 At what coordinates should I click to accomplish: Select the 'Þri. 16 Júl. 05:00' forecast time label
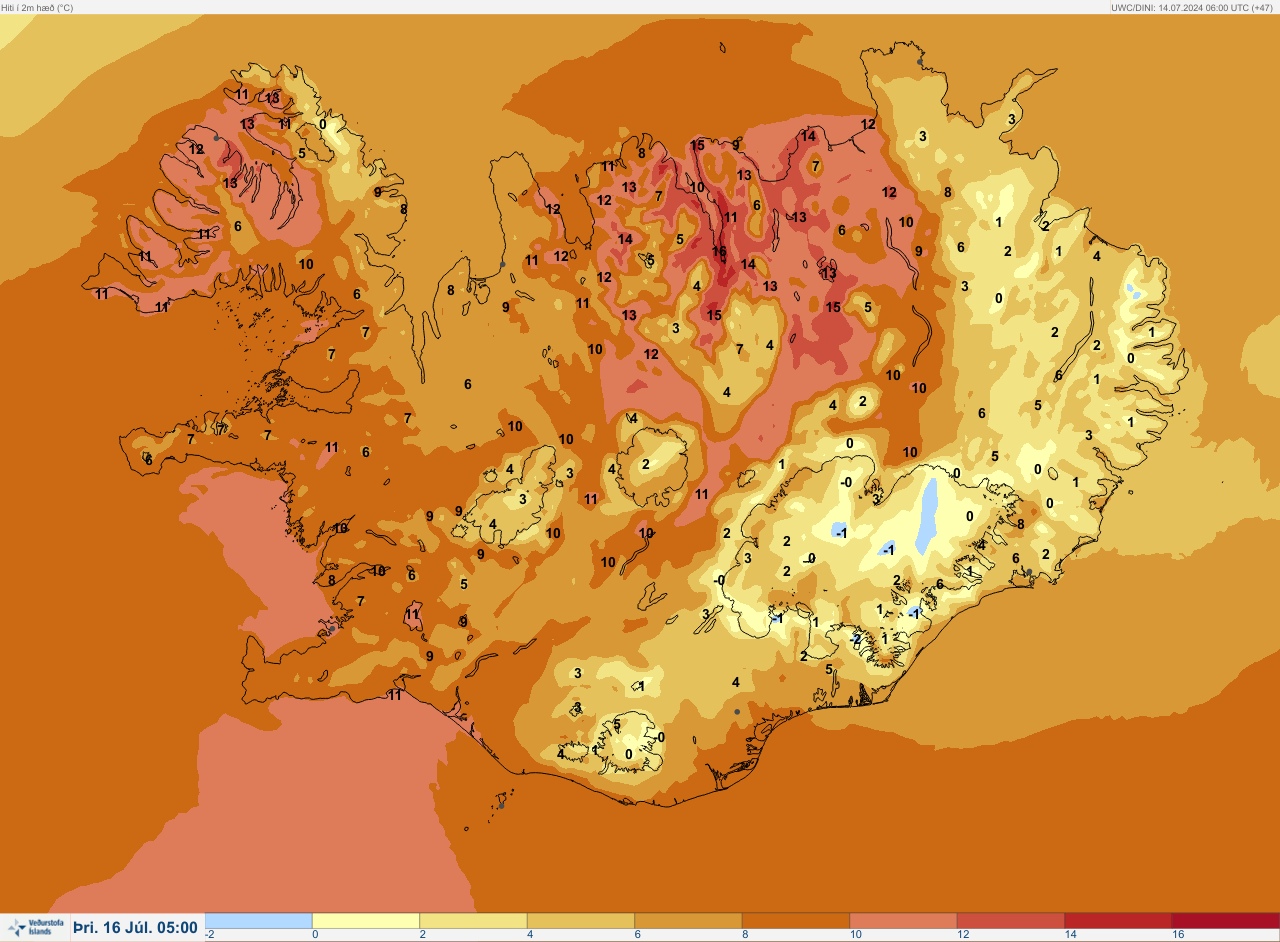(135, 928)
